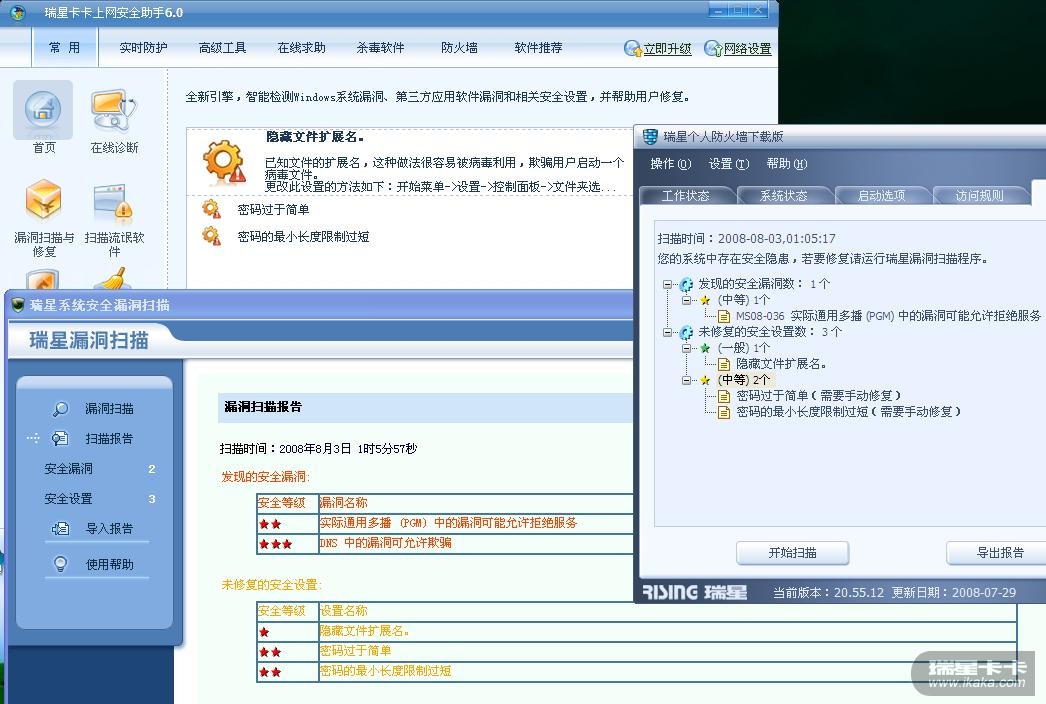Select 安全设置 in scan sidebar

(68, 498)
